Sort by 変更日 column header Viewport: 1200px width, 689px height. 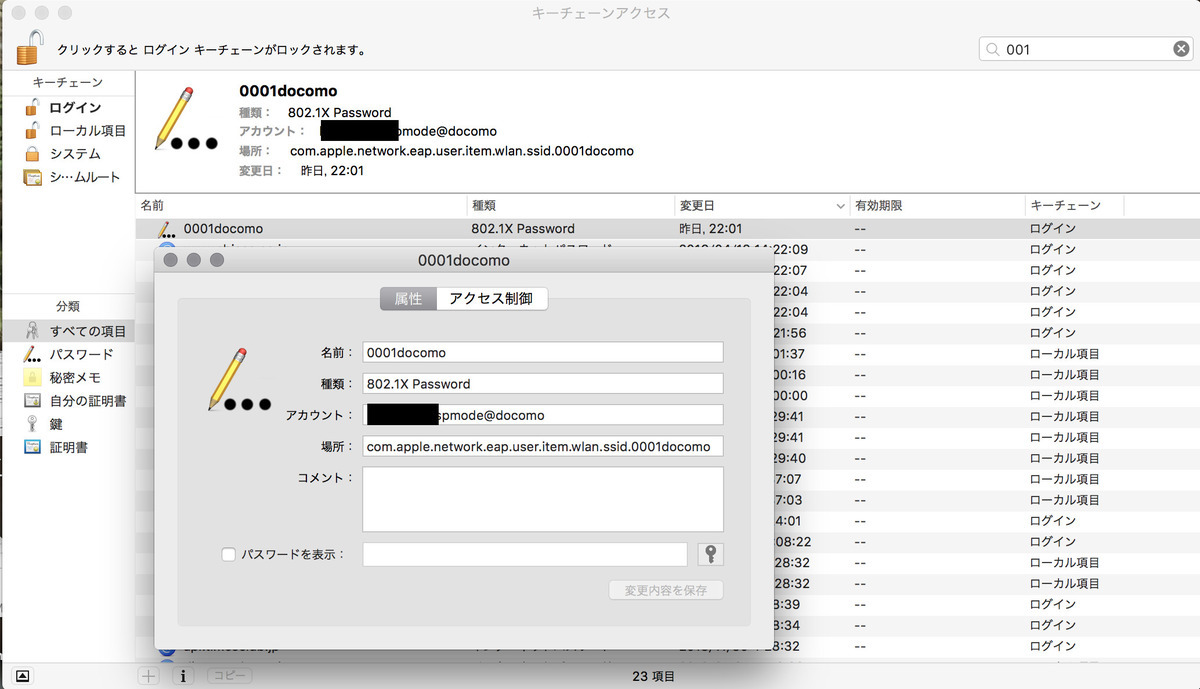coord(761,205)
